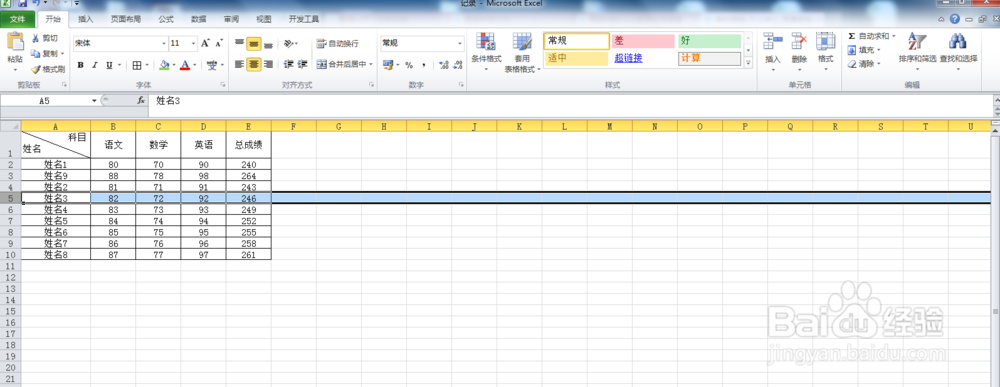Apply the Good (好) cell style
The width and height of the screenshot is (1000, 387).
point(709,41)
